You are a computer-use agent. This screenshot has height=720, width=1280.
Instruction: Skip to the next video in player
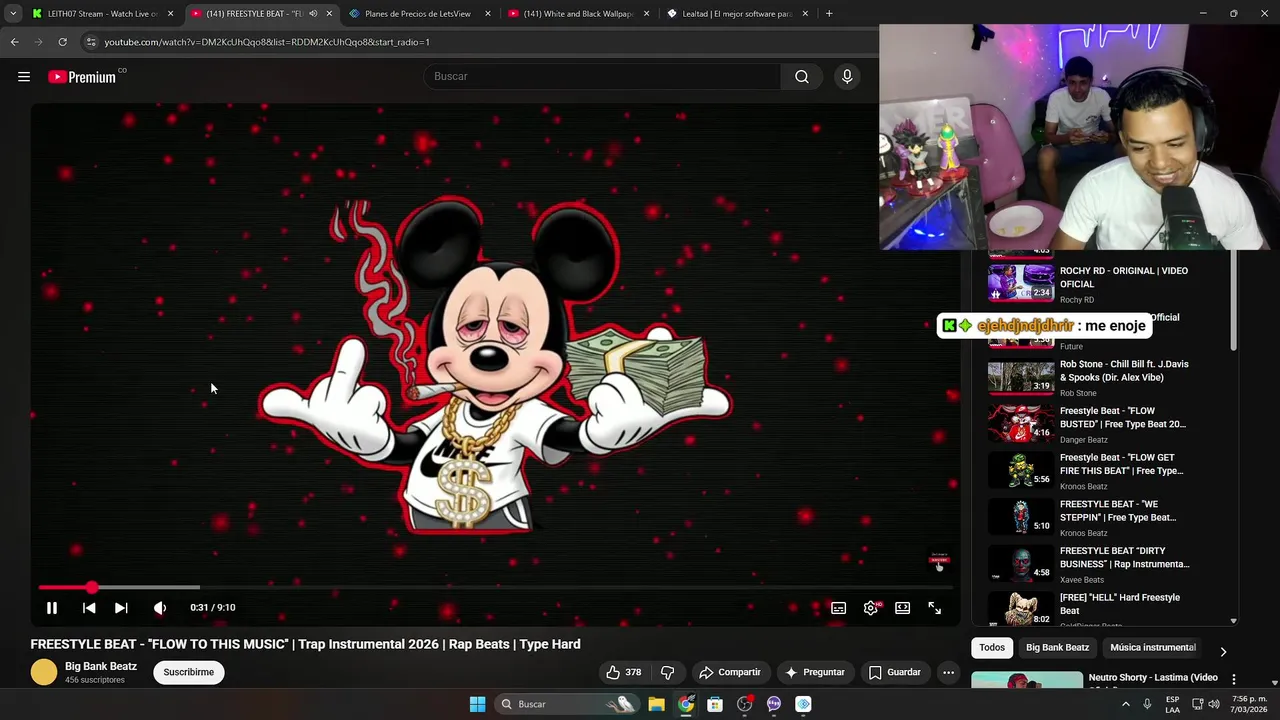click(121, 608)
